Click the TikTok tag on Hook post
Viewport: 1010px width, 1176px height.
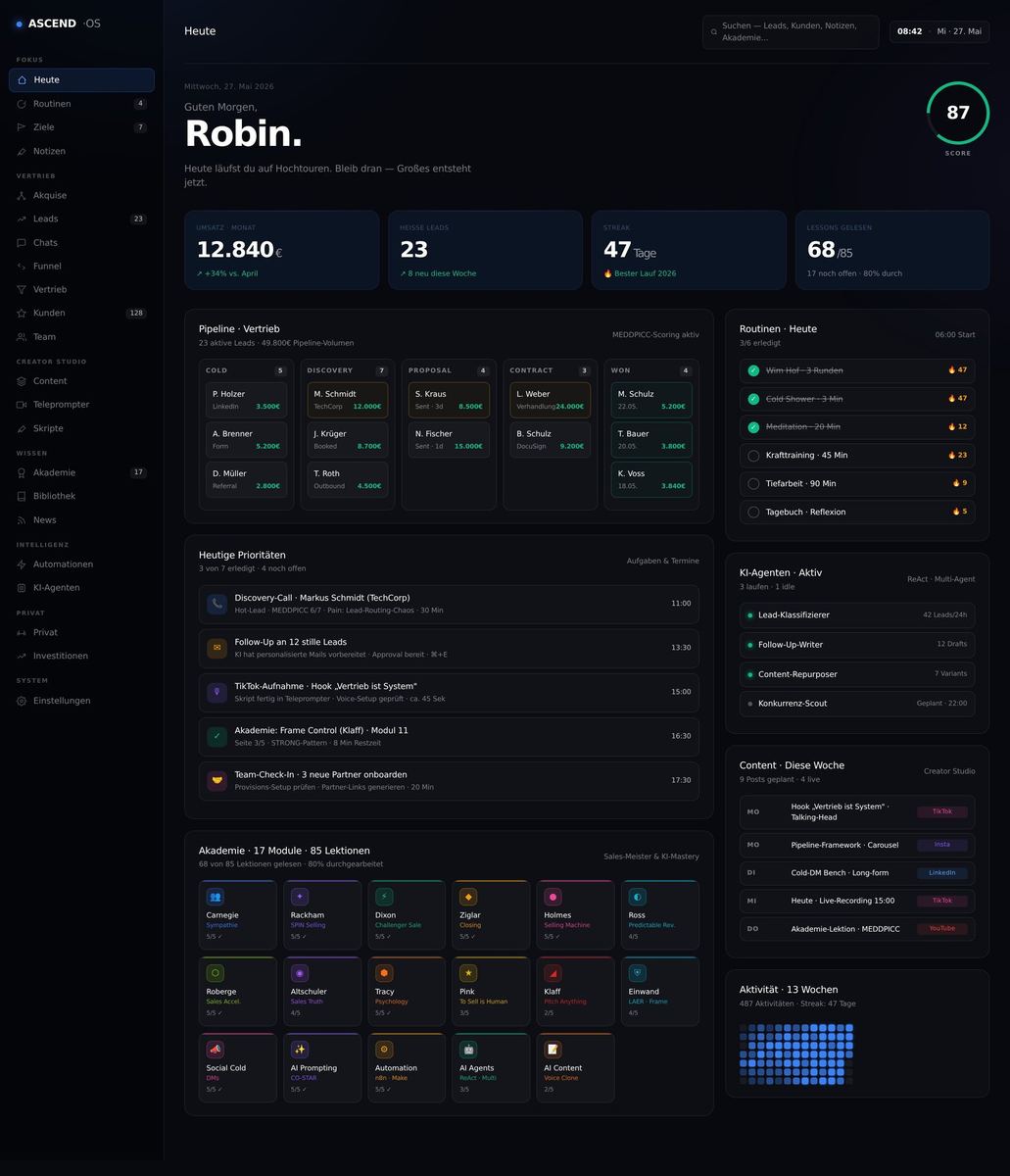(941, 812)
